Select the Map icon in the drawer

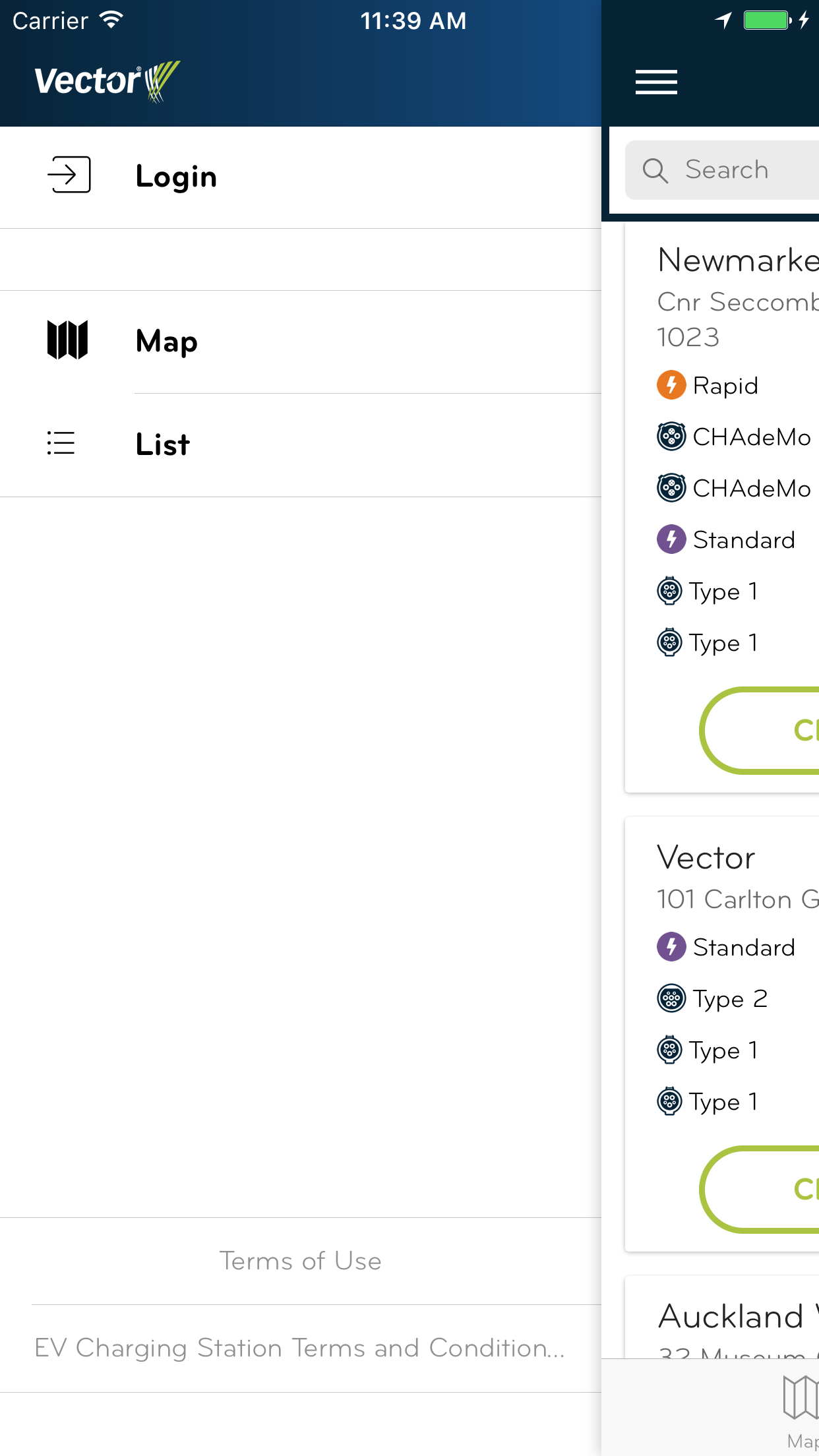69,341
